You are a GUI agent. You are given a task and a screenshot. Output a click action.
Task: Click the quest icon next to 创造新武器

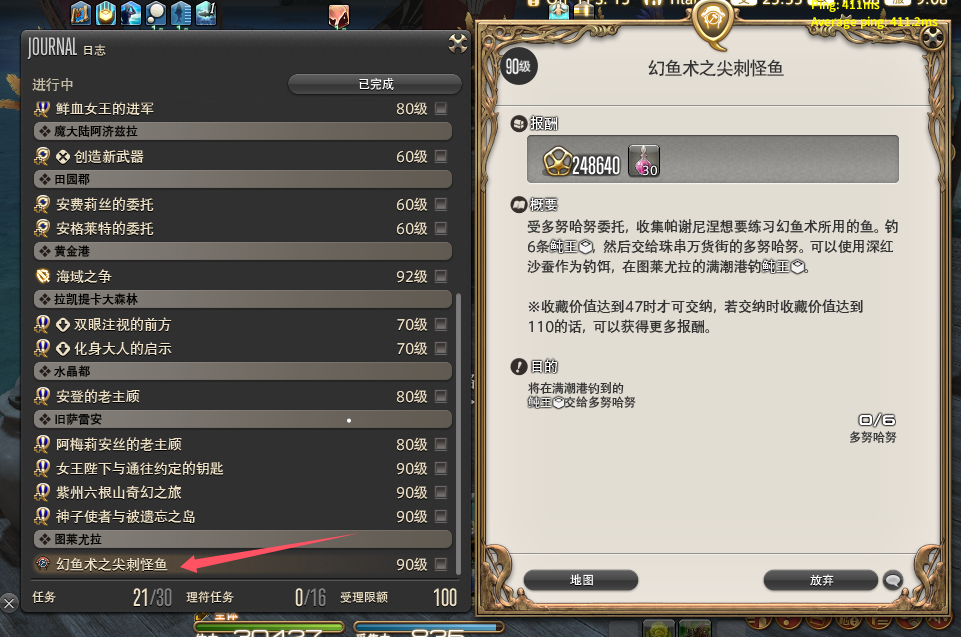(x=42, y=156)
